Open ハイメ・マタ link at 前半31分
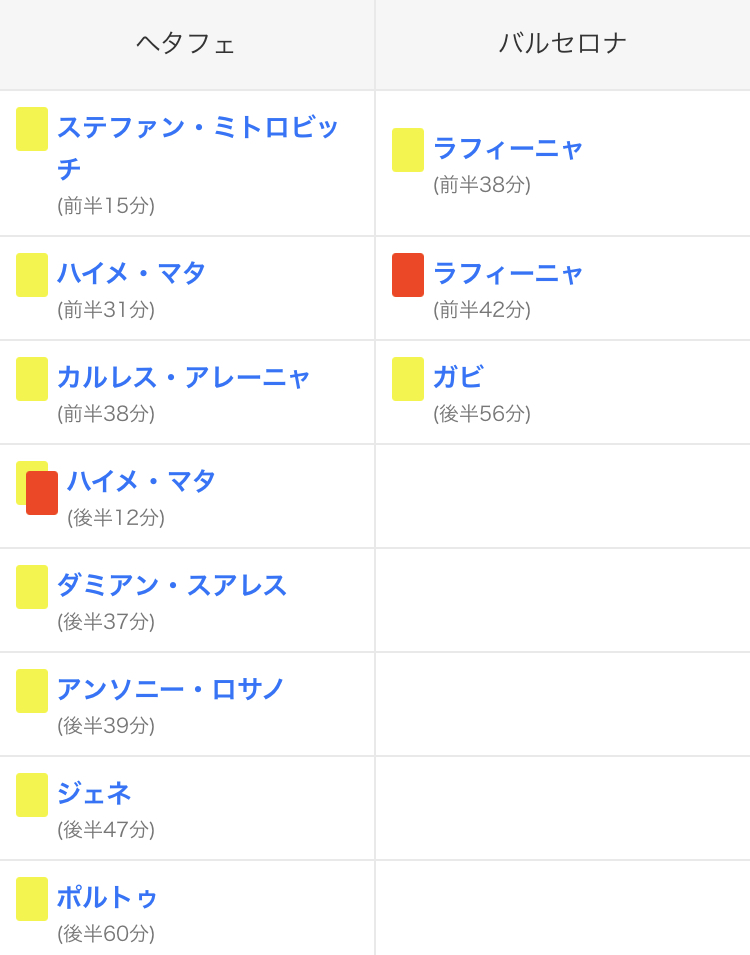This screenshot has height=955, width=750. pyautogui.click(x=131, y=273)
